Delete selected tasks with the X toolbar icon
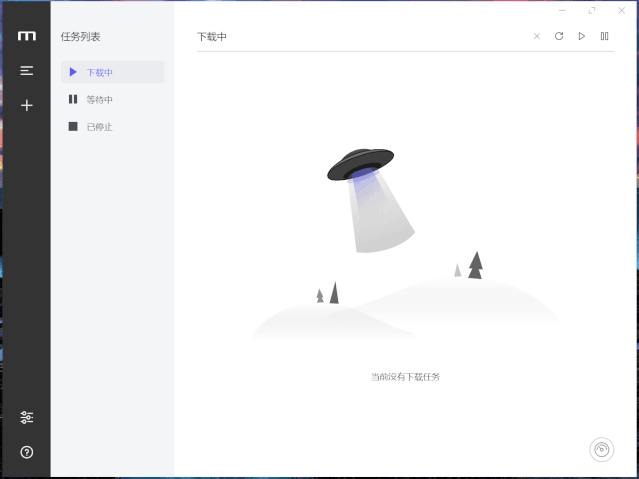Screen dimensions: 639x479 [537, 36]
